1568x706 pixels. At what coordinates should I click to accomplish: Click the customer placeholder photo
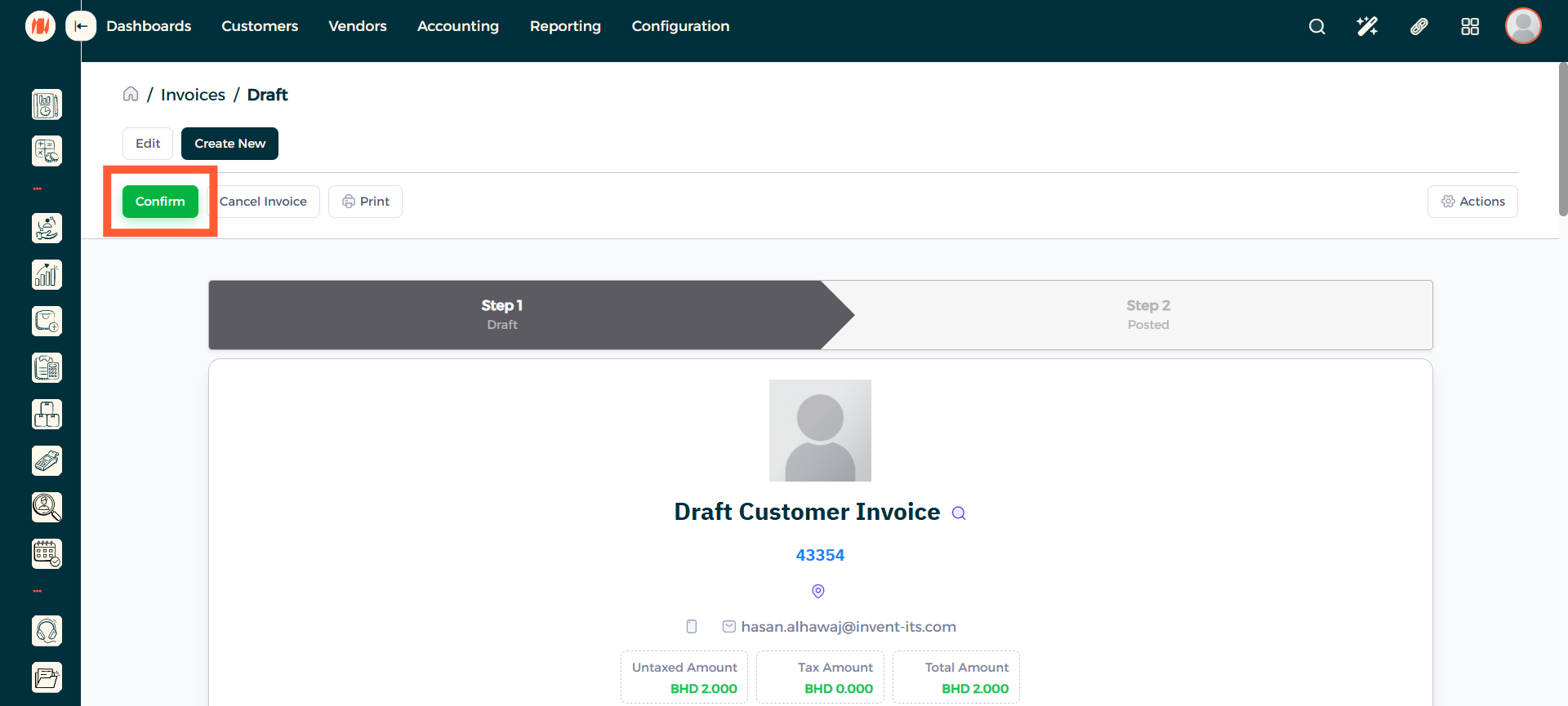pos(820,430)
